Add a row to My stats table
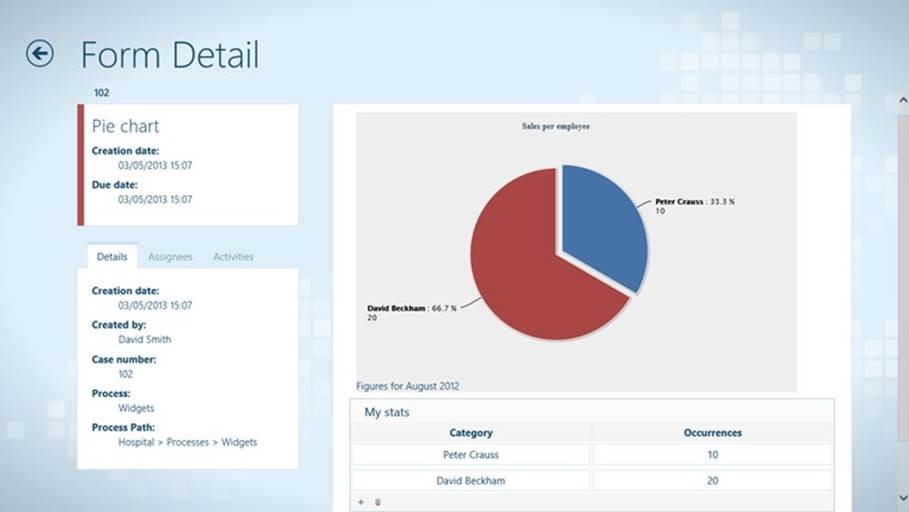This screenshot has height=512, width=909. click(360, 502)
